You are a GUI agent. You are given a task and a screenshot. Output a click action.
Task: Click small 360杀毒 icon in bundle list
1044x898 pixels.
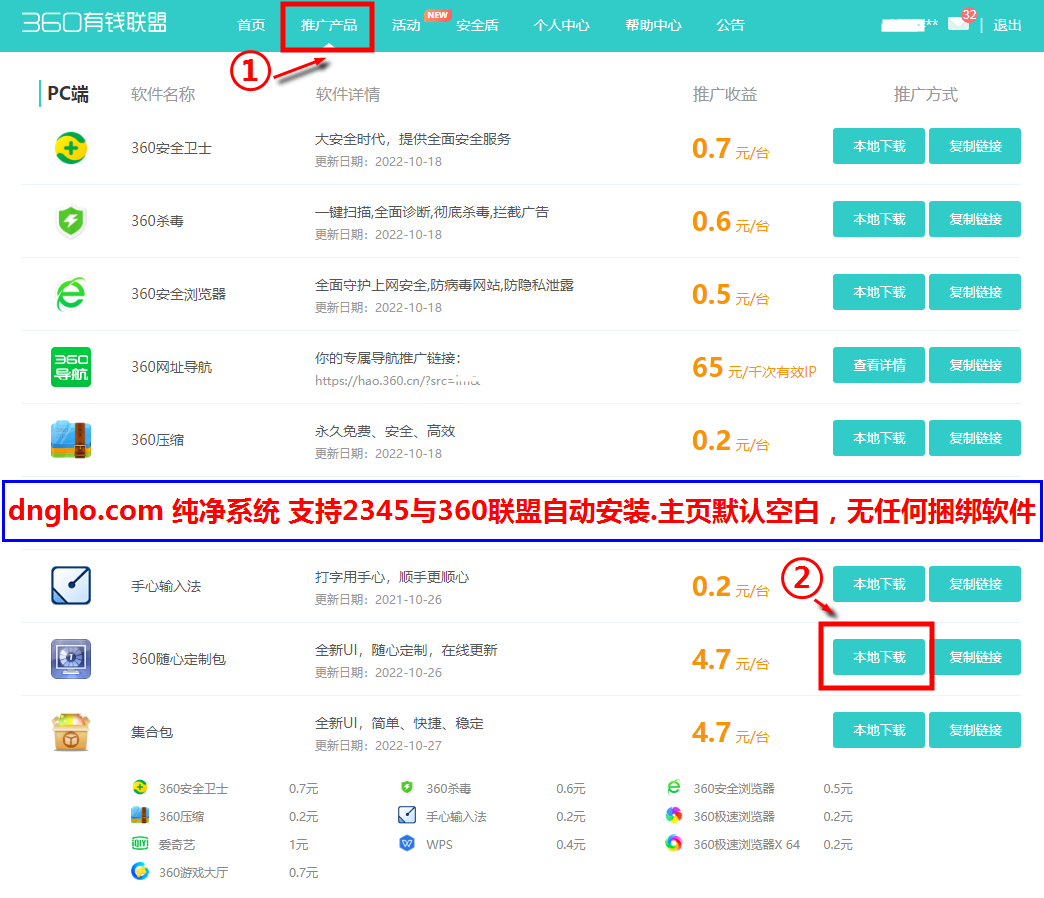coord(407,787)
